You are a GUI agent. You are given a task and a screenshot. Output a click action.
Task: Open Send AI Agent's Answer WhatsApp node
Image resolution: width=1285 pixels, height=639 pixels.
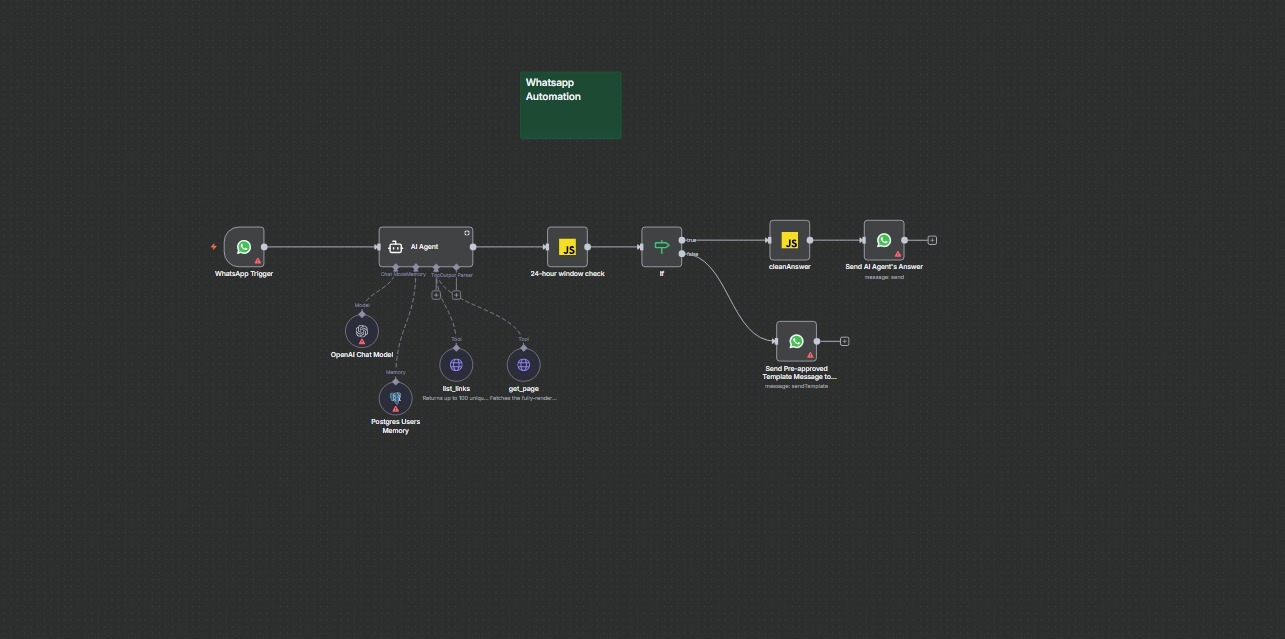[884, 240]
